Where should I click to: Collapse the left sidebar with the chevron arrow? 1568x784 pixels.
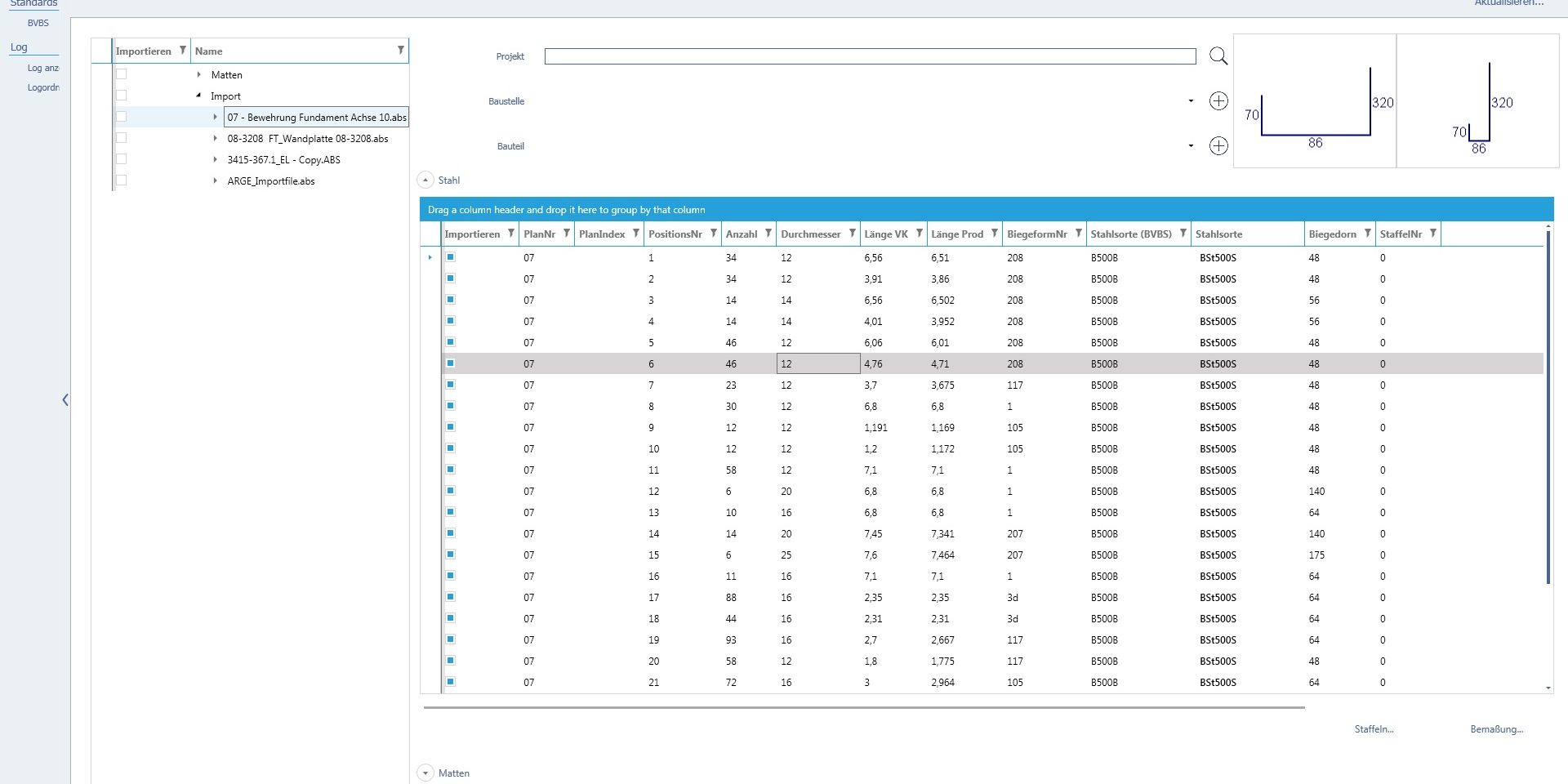tap(65, 399)
